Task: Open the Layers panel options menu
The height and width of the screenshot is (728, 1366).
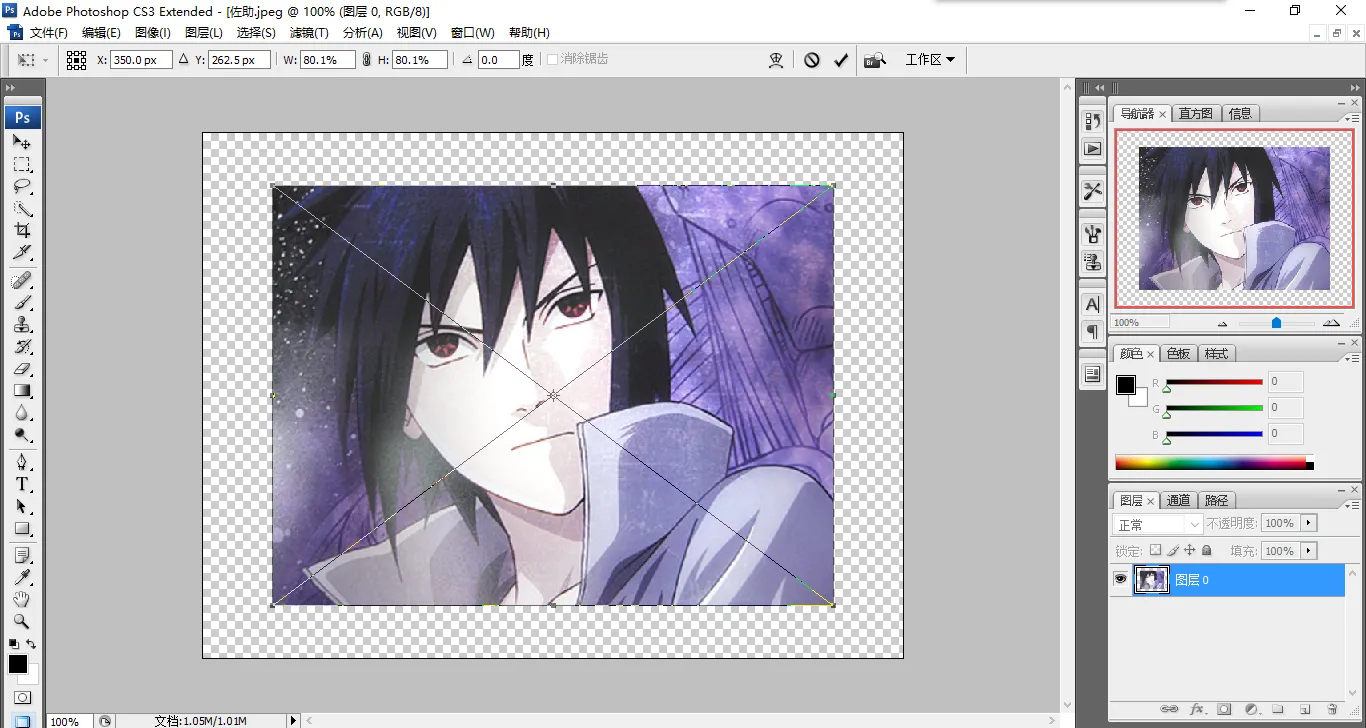Action: pyautogui.click(x=1351, y=504)
